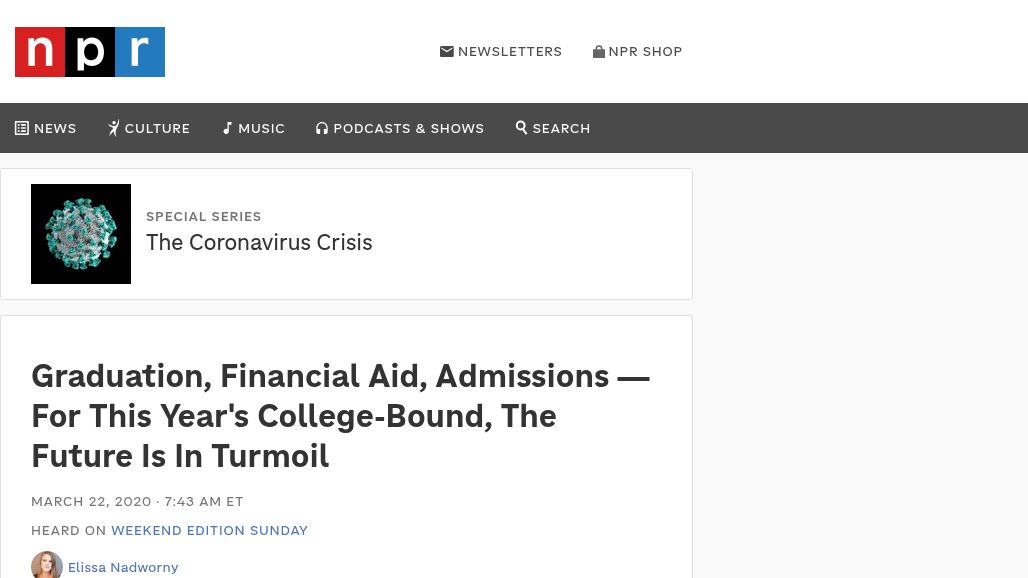Image resolution: width=1028 pixels, height=578 pixels.
Task: Open the Music menu
Action: (x=261, y=129)
